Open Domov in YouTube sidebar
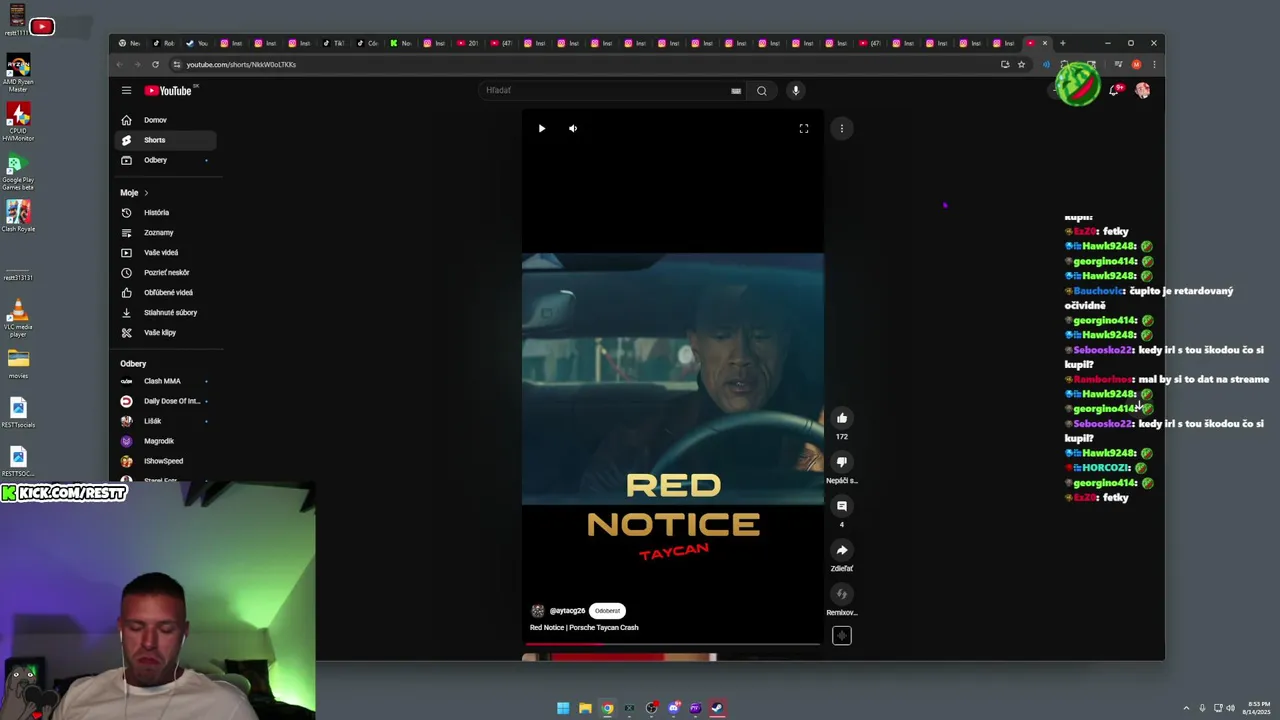The image size is (1280, 720). 165,120
